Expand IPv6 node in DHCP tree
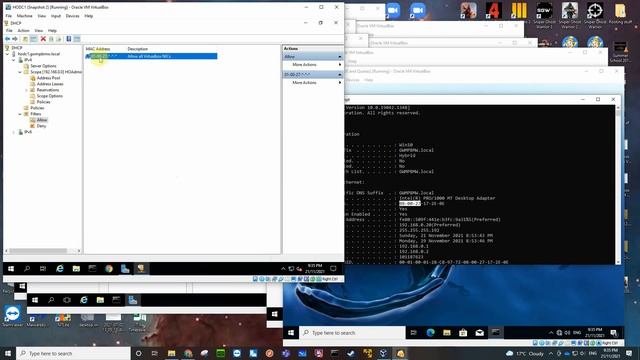640x360 pixels. pyautogui.click(x=13, y=132)
